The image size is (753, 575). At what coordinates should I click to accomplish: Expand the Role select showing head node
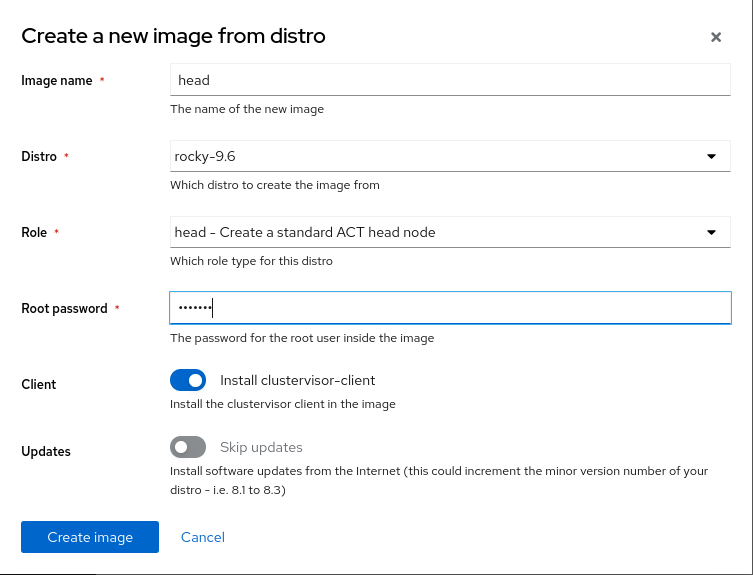(440, 232)
